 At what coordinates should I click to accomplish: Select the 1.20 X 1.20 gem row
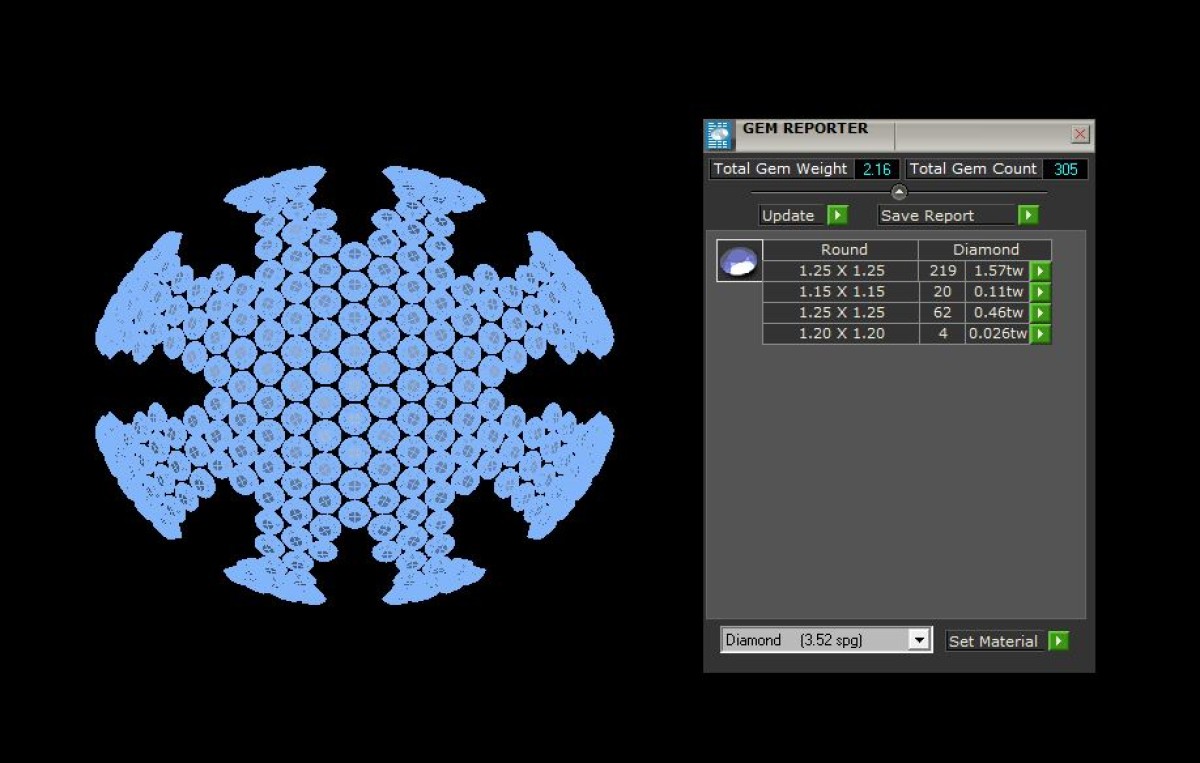[907, 334]
